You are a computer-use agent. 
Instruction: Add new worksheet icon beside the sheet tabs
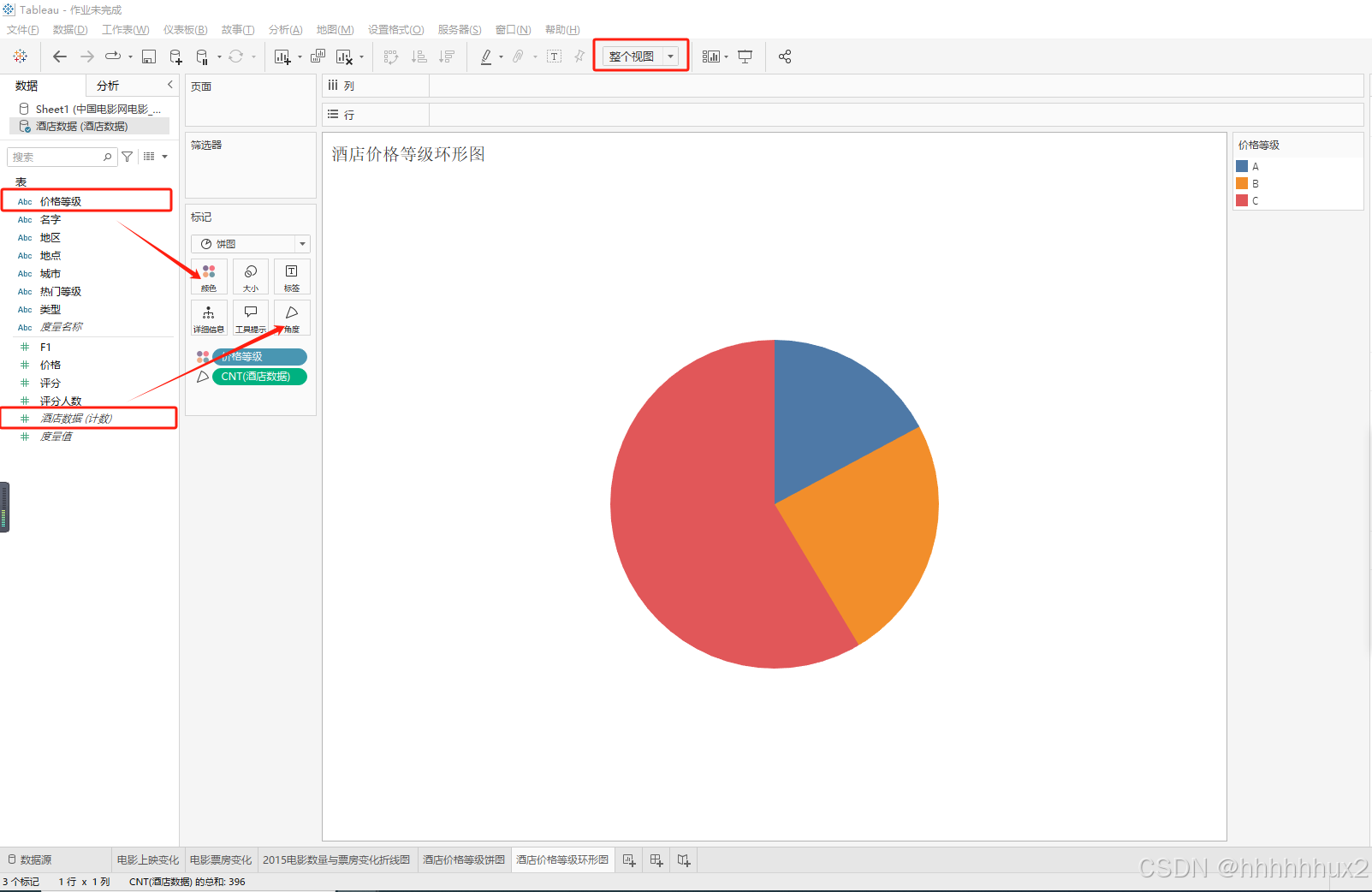[x=629, y=859]
